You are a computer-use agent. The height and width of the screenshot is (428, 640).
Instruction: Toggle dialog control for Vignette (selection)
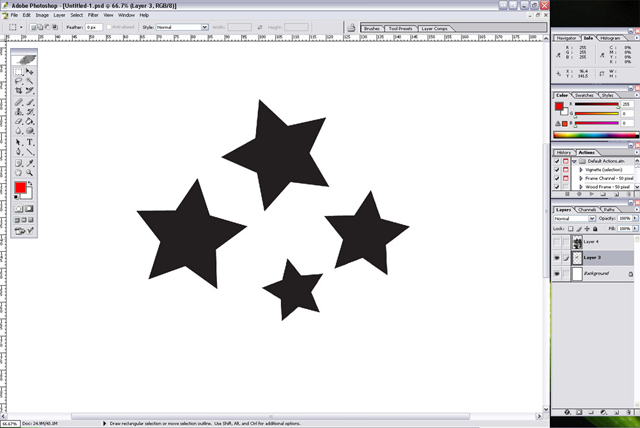566,170
